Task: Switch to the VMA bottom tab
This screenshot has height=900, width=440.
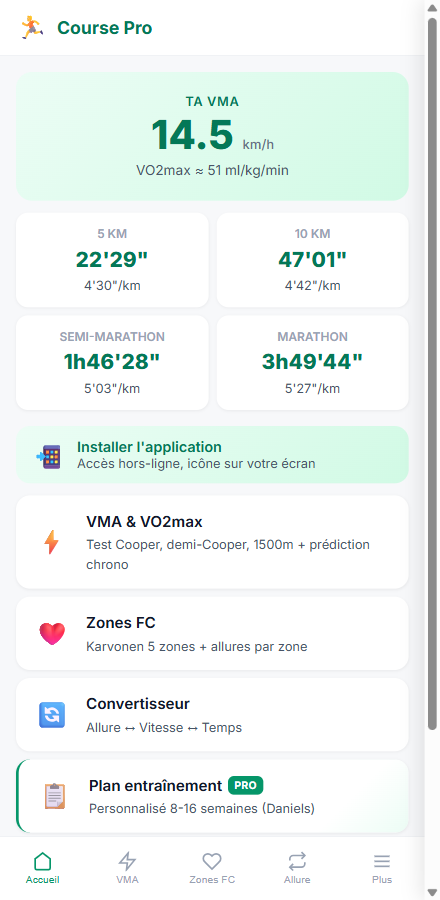Action: click(x=127, y=867)
